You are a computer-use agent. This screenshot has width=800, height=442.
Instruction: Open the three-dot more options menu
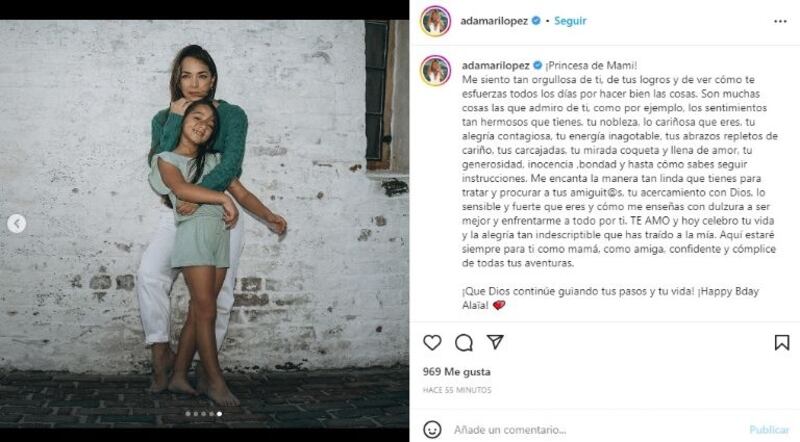coord(780,21)
